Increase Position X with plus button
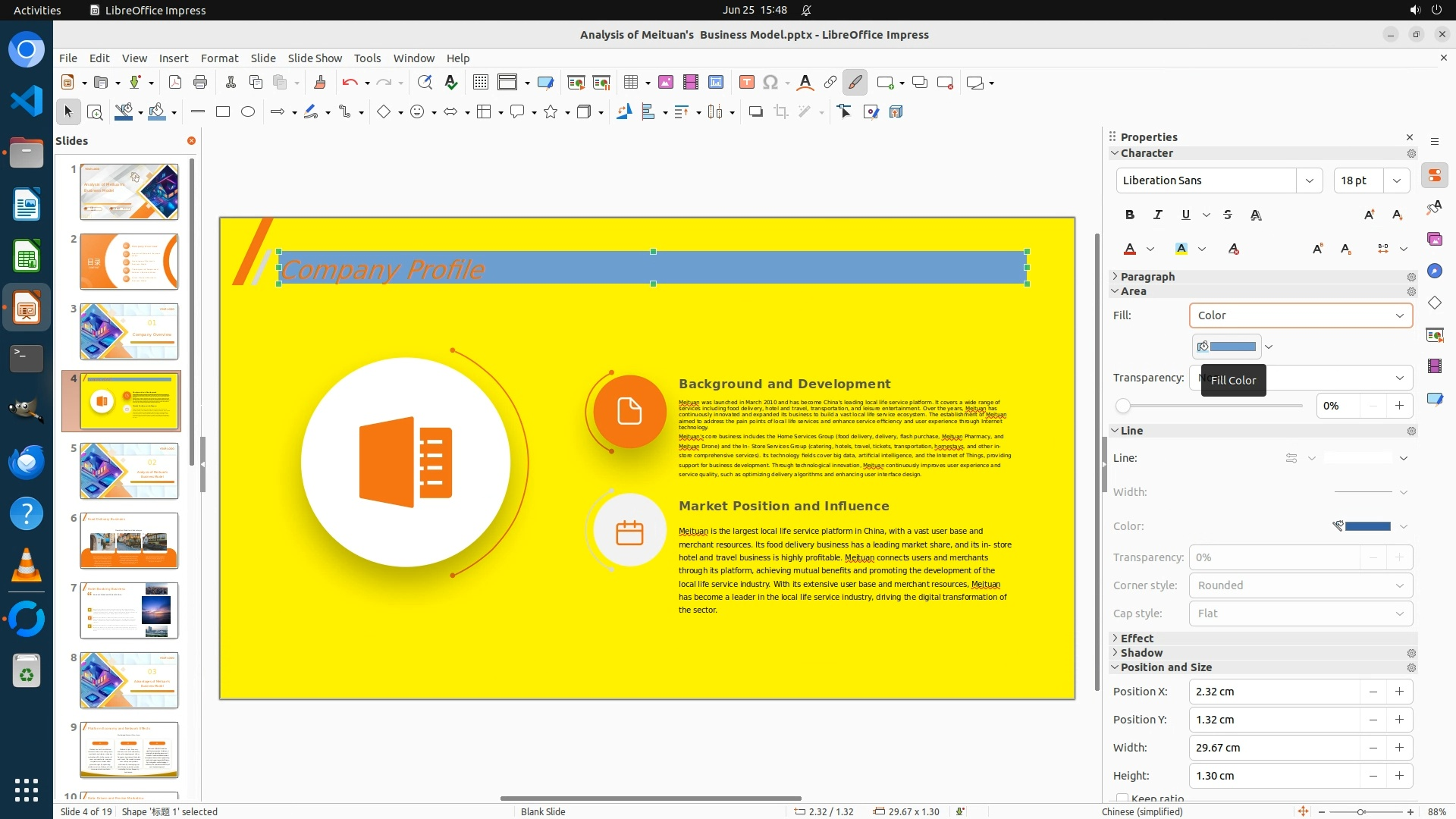The image size is (1456, 819). [1399, 692]
